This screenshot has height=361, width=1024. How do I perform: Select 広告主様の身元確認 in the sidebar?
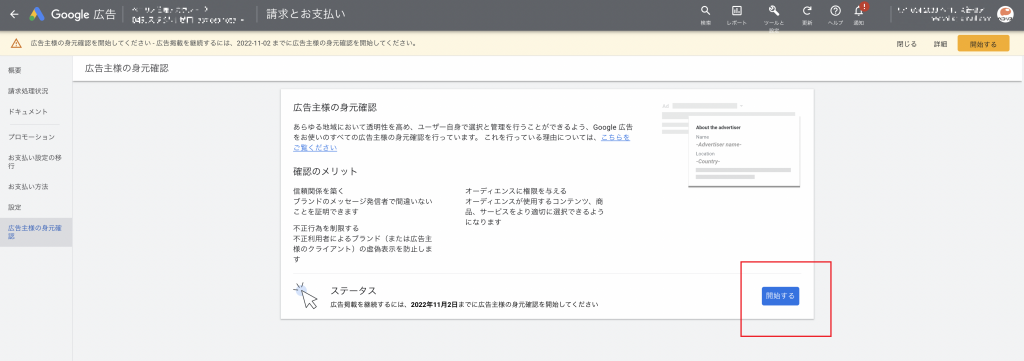pos(35,232)
